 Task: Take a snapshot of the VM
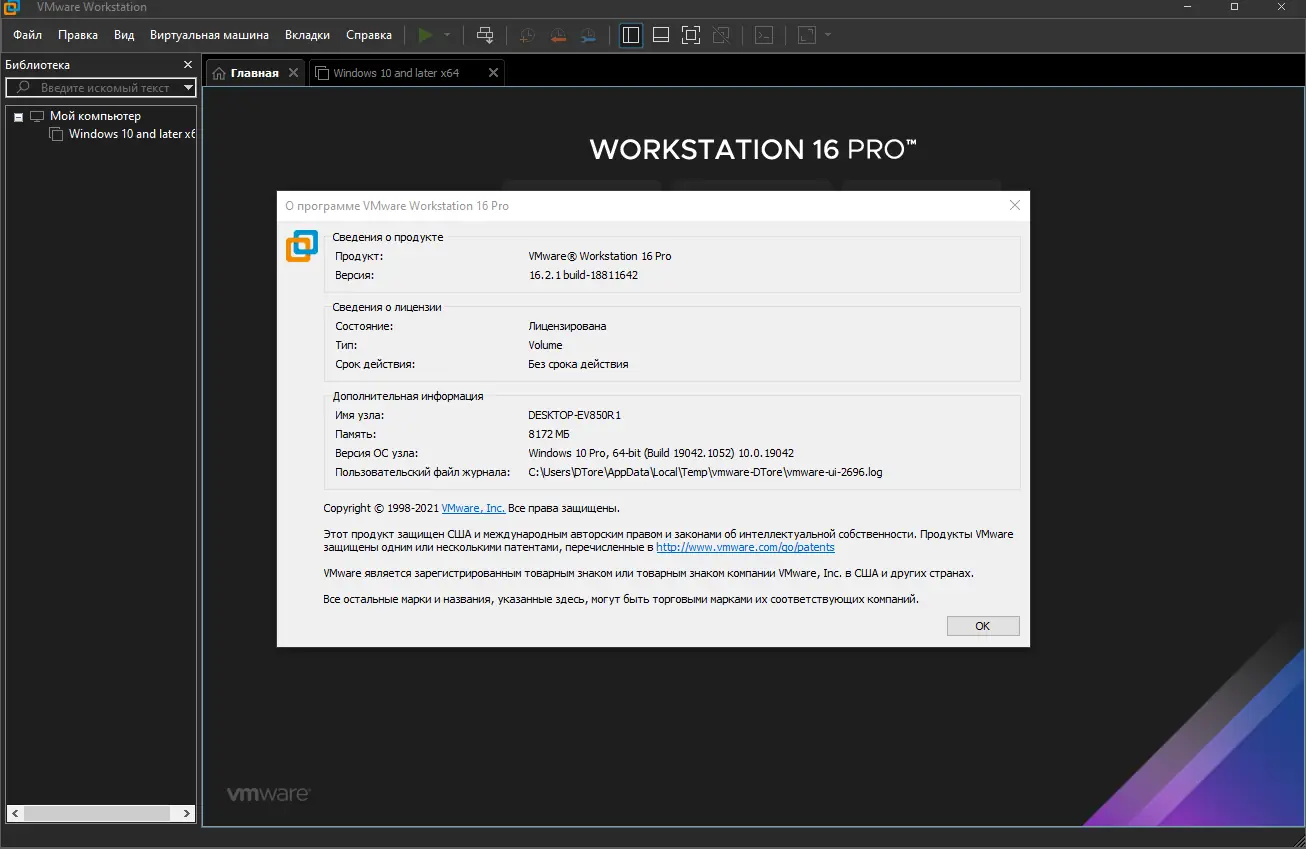tap(525, 35)
